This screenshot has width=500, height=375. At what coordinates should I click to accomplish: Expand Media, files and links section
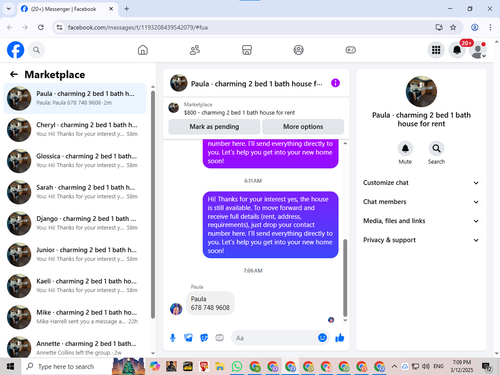click(421, 221)
